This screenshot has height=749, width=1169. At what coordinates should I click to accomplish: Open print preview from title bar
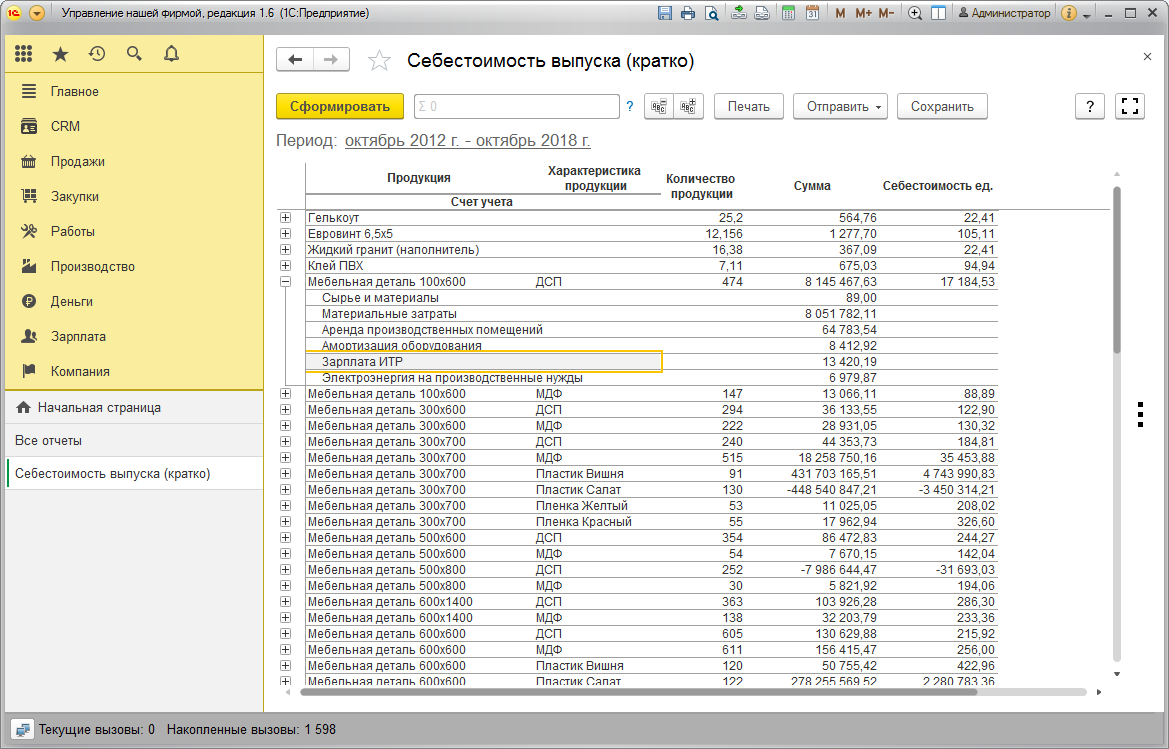712,13
